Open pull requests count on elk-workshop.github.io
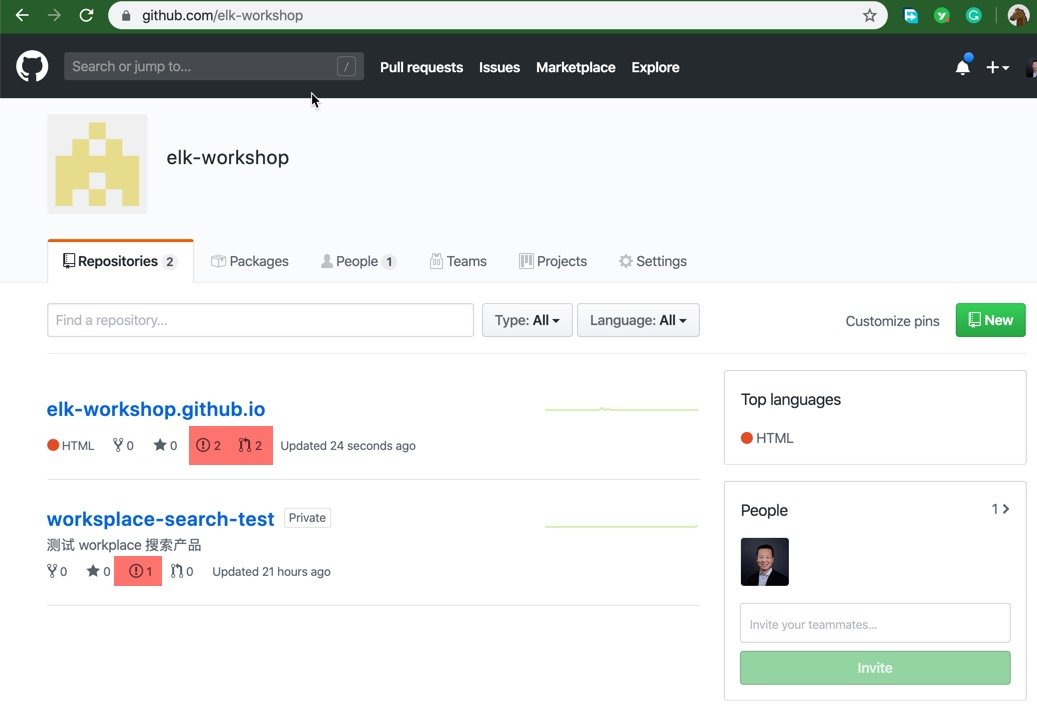 point(250,446)
